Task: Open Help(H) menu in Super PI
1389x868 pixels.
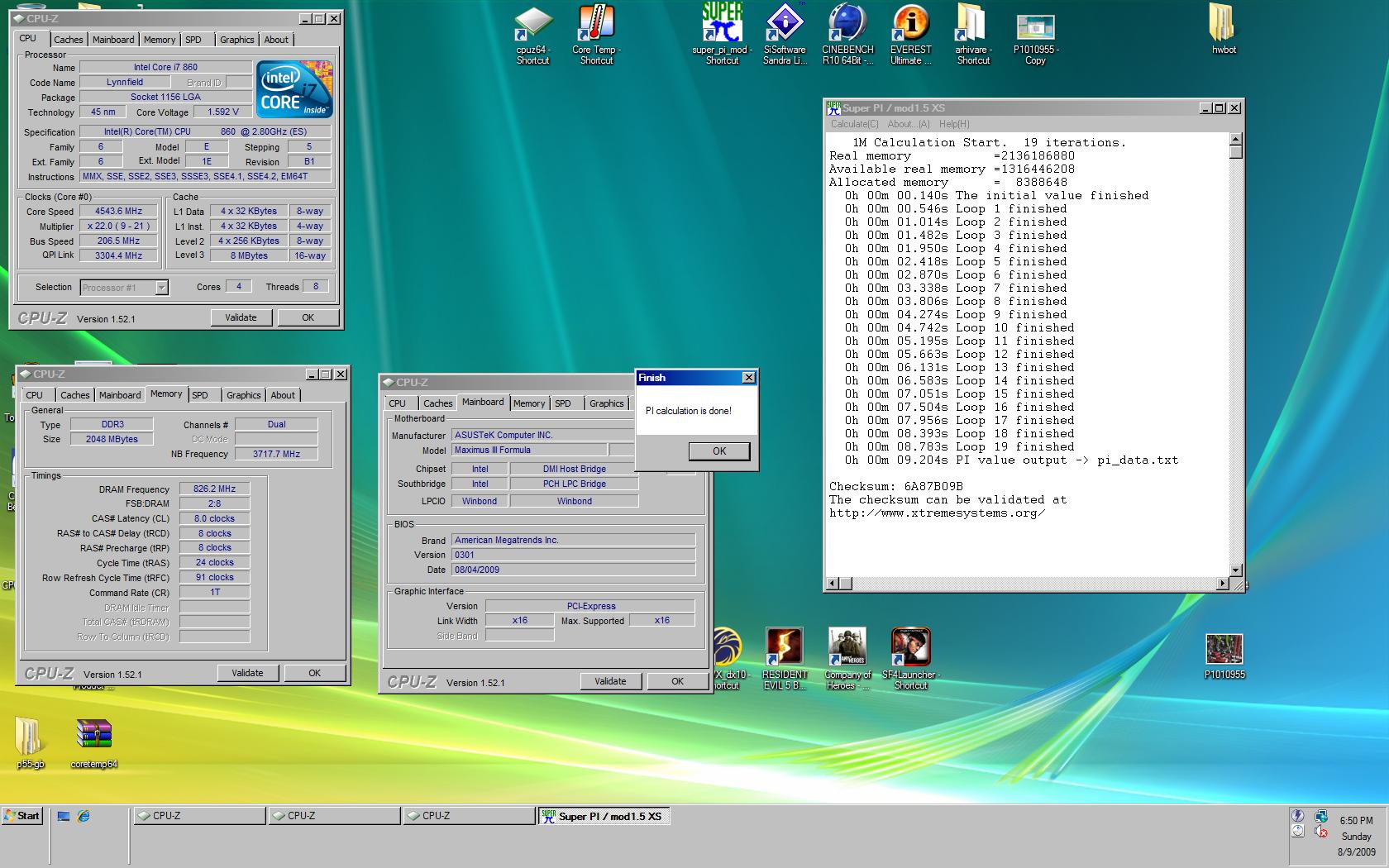Action: (954, 124)
